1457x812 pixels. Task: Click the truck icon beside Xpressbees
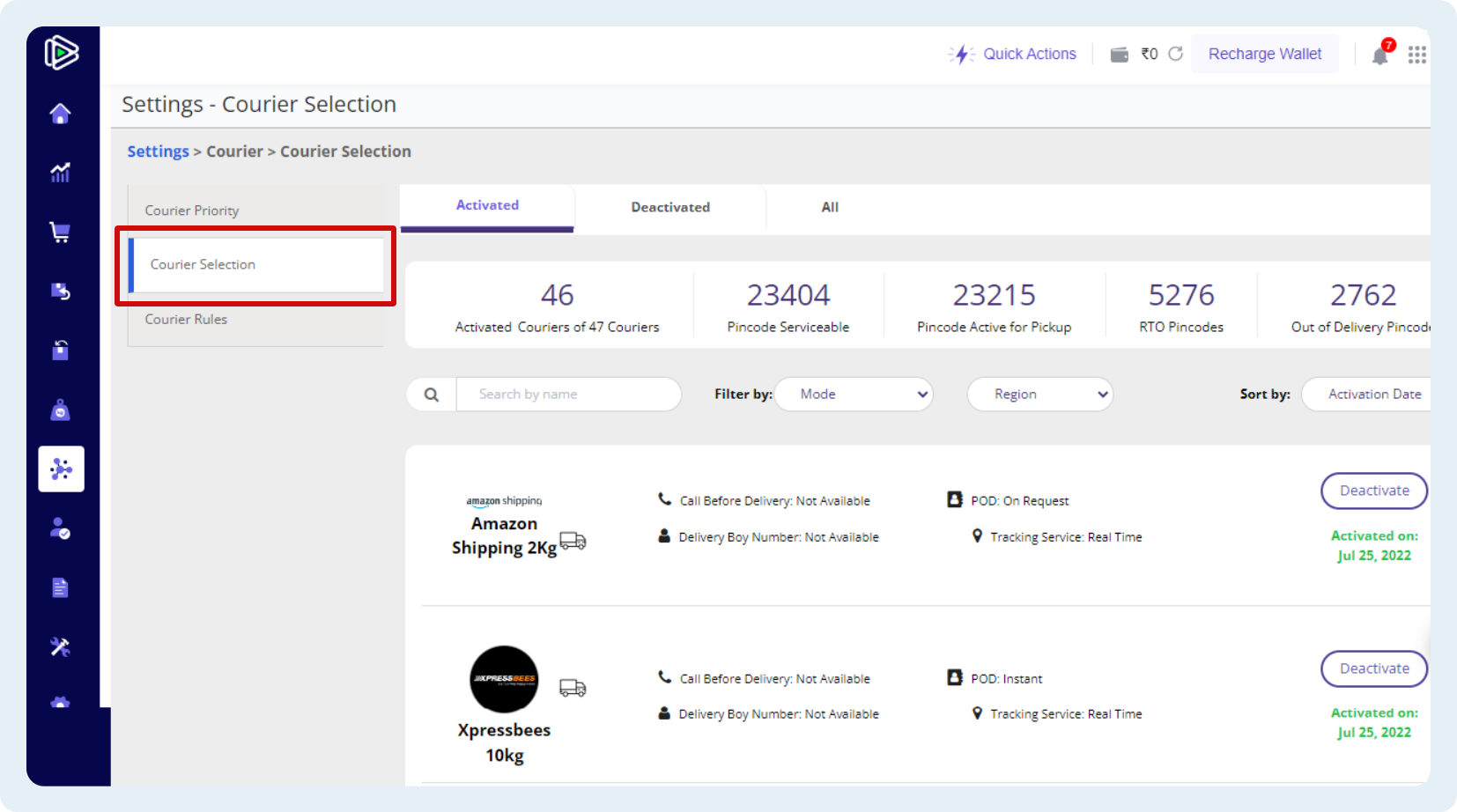pyautogui.click(x=573, y=688)
